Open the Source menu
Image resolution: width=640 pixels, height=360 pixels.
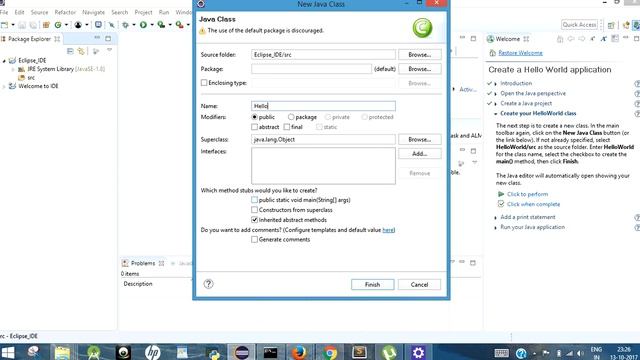pos(39,12)
